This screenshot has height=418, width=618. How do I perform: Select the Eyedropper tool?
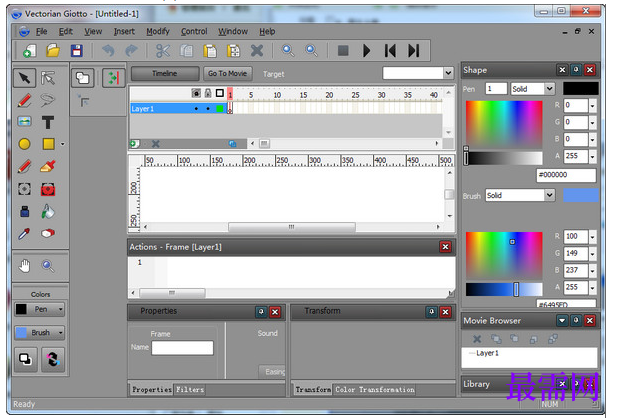coord(24,234)
